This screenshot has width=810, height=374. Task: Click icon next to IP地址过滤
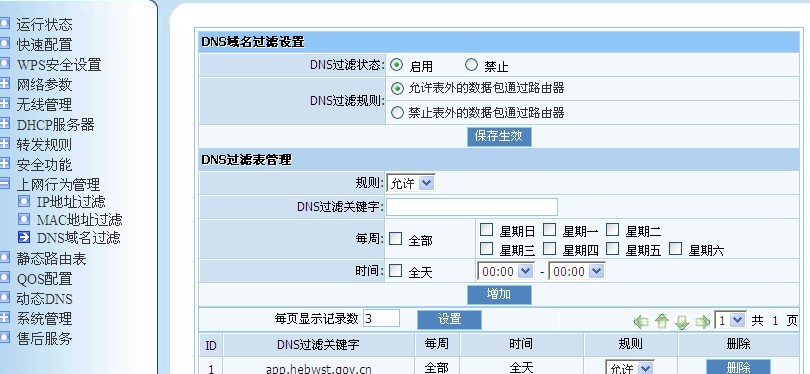click(x=24, y=201)
